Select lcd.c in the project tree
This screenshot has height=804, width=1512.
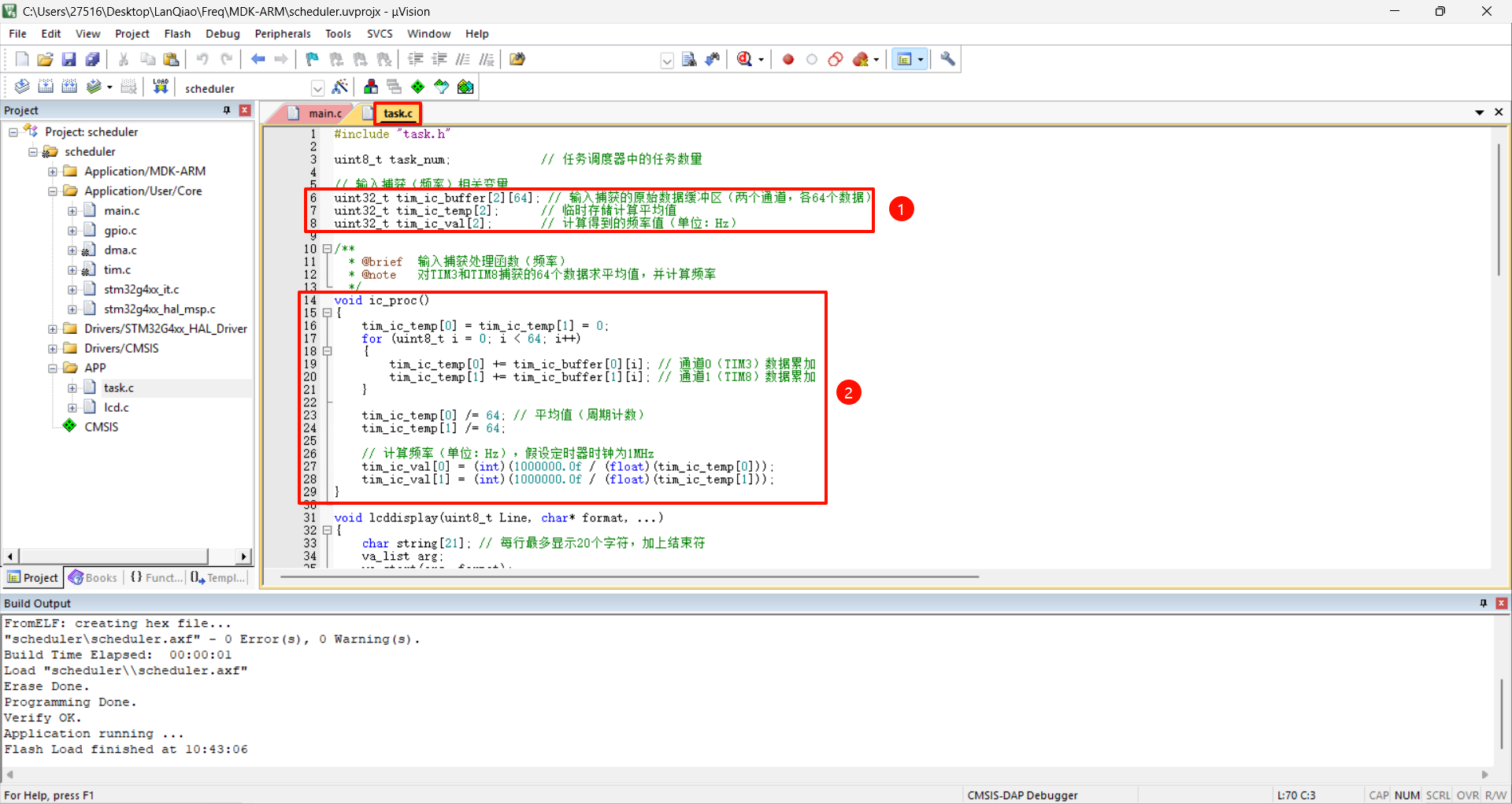[x=116, y=407]
